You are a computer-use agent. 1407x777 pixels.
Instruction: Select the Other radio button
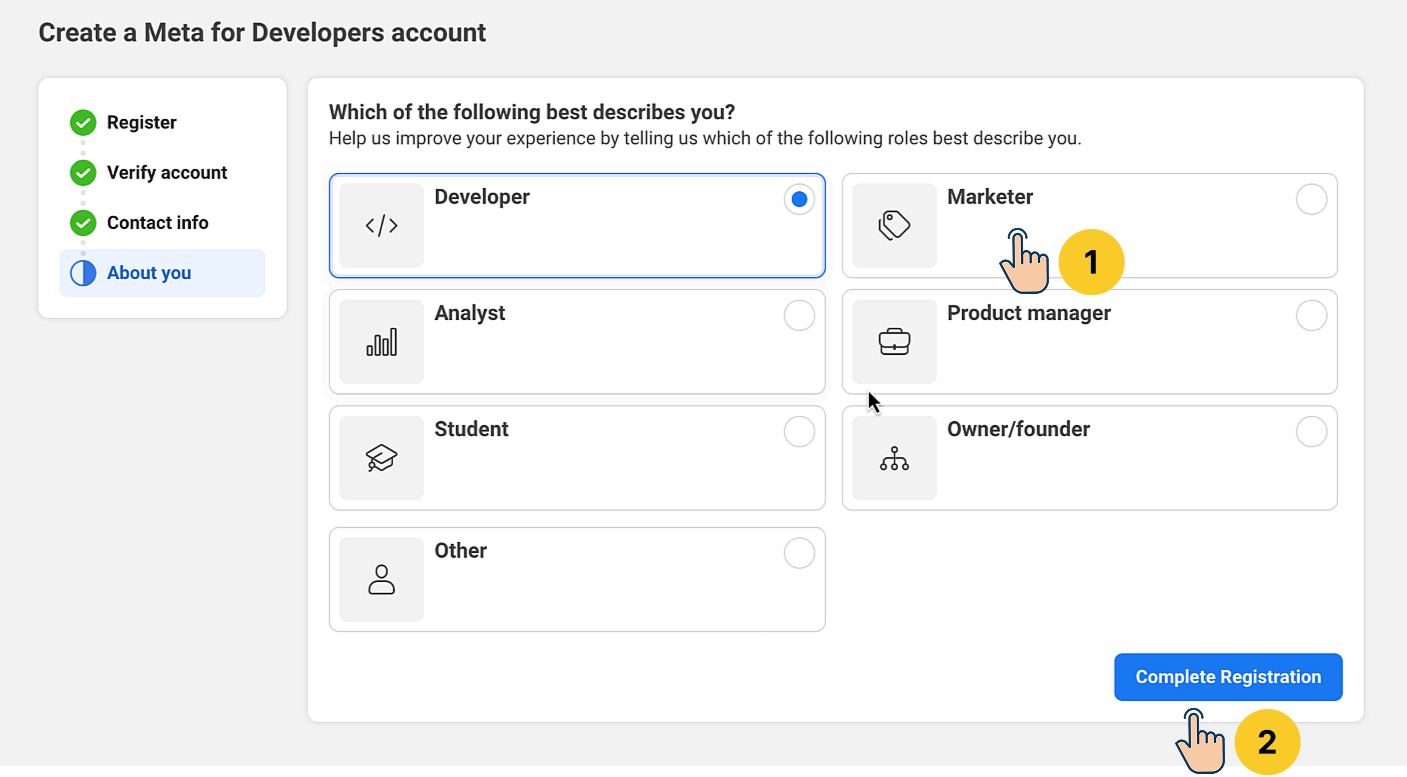[x=799, y=553]
